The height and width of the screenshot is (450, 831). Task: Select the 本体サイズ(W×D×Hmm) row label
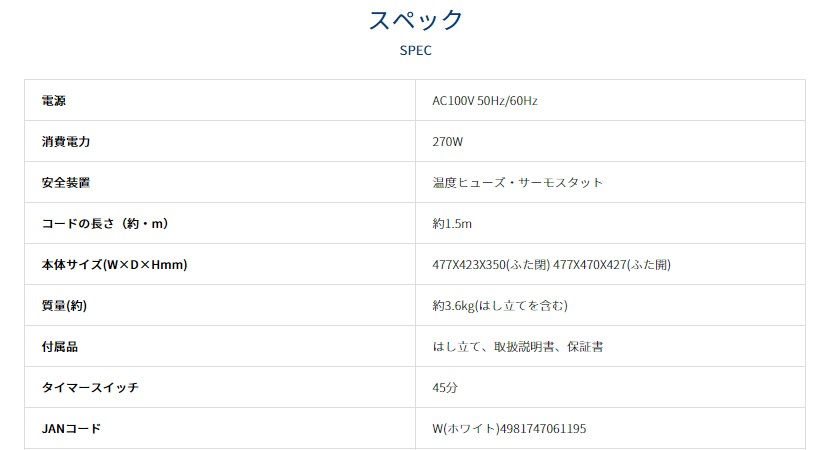115,264
